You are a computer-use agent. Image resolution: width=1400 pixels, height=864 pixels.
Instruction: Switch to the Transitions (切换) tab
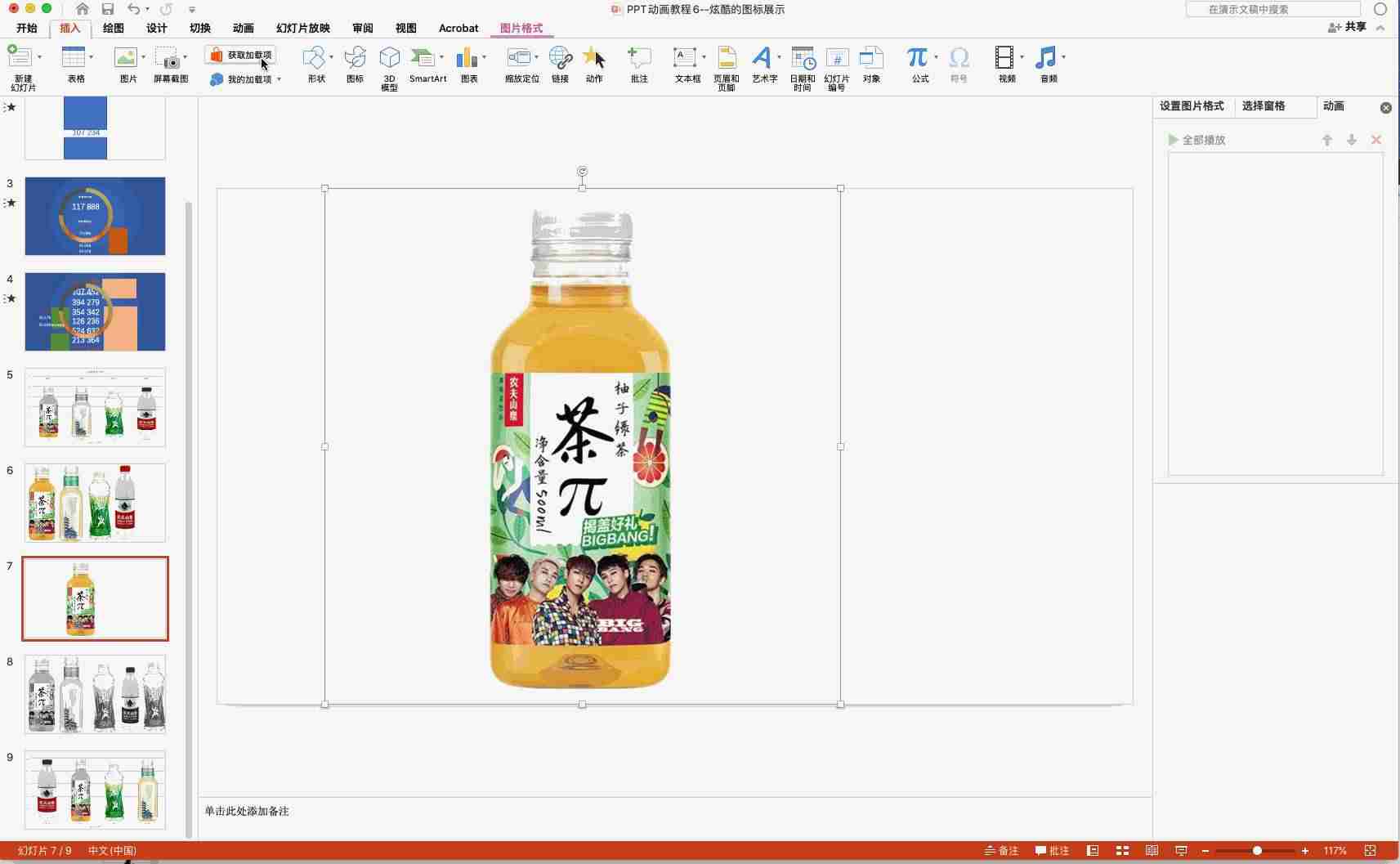tap(200, 28)
